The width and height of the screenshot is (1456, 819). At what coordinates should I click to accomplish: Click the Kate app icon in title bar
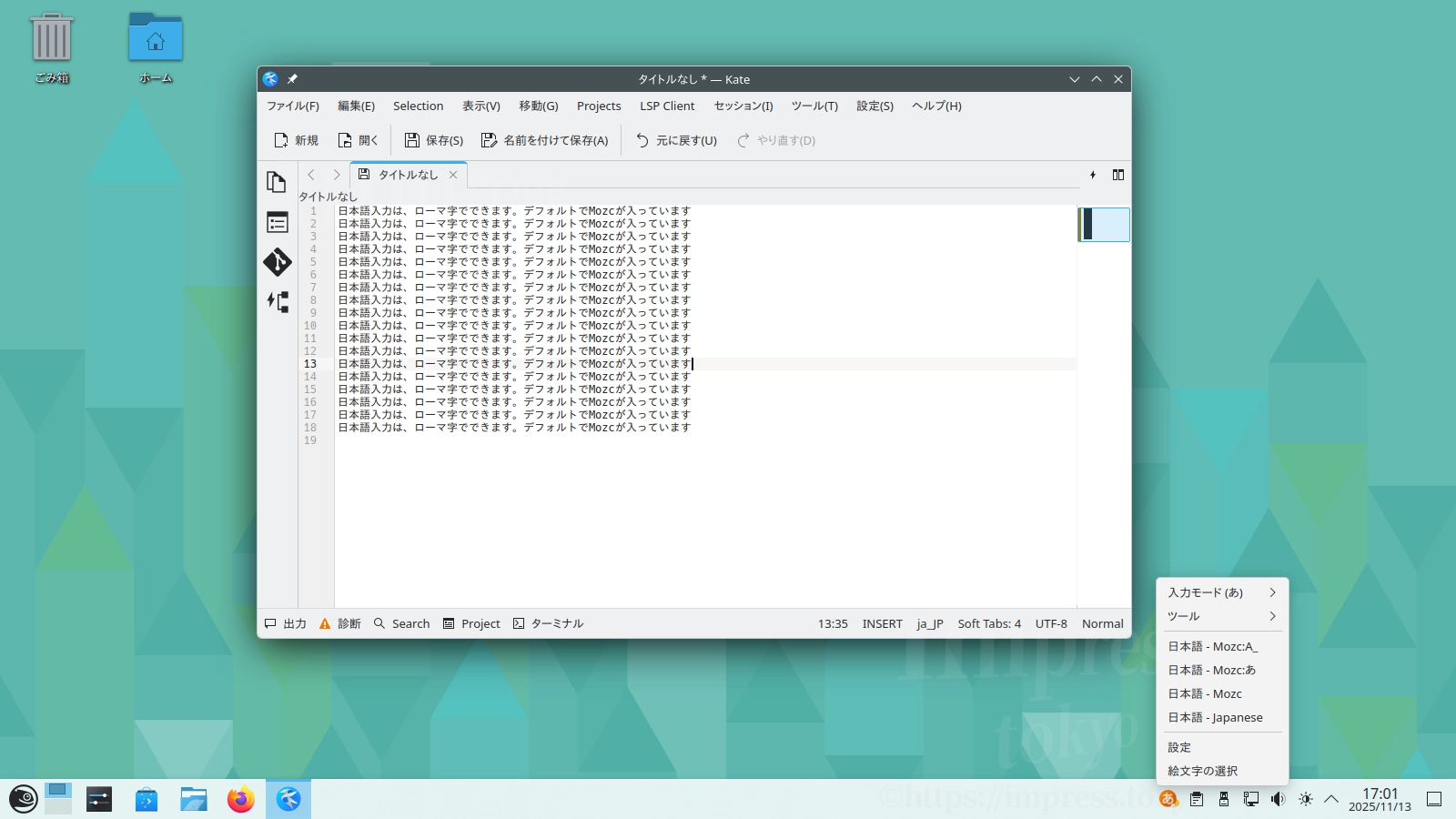[270, 79]
